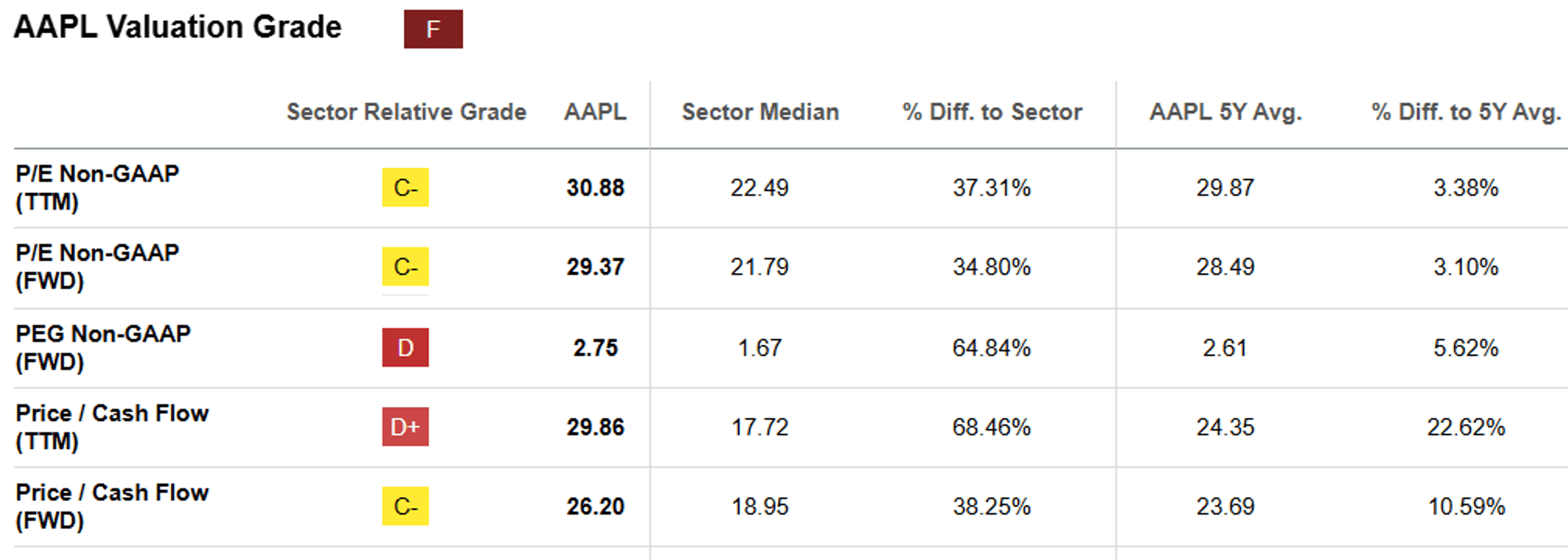Open the P/E Non-GAAP (TTM) metric row label
Screen dimensions: 1568x560
[97, 188]
